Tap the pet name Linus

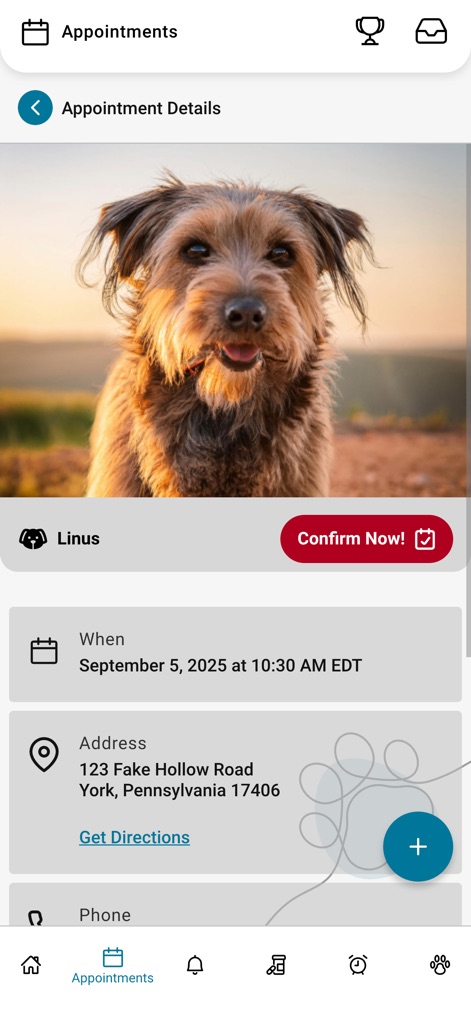(78, 538)
